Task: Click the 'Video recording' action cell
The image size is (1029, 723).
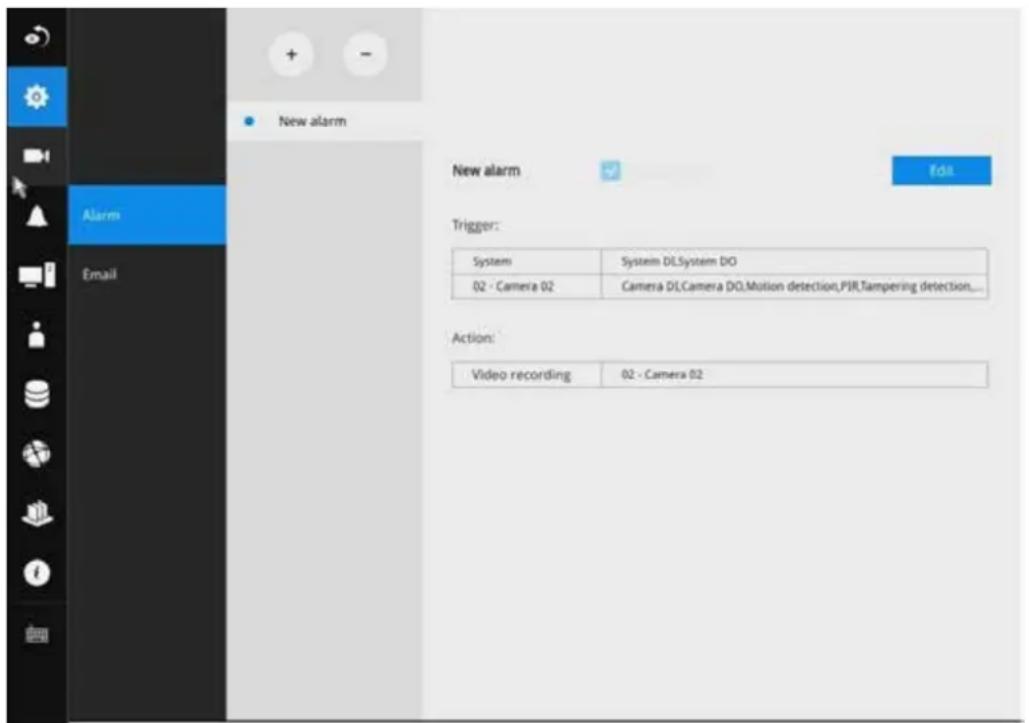Action: tap(526, 375)
